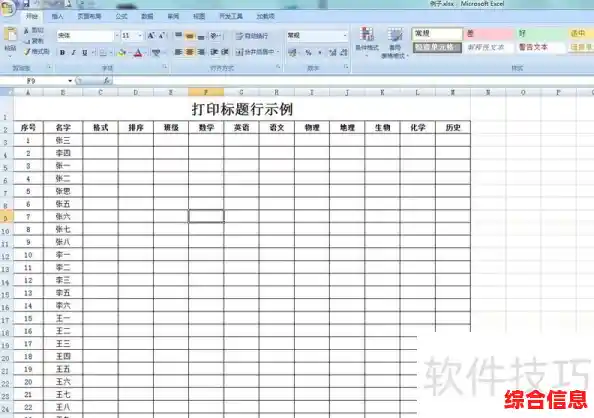Switch to the 开始 (Home) tab
594x418 pixels.
(32, 16)
